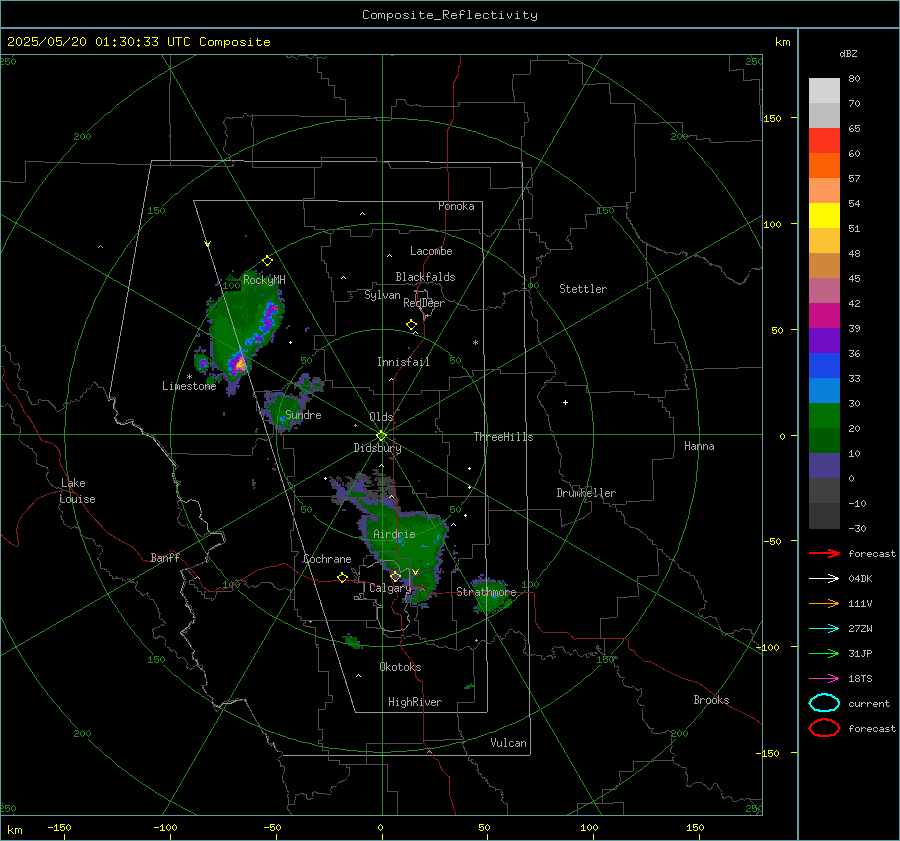The image size is (900, 841).
Task: Pick the dark green 10-20 dBZ swatch
Action: tap(824, 441)
